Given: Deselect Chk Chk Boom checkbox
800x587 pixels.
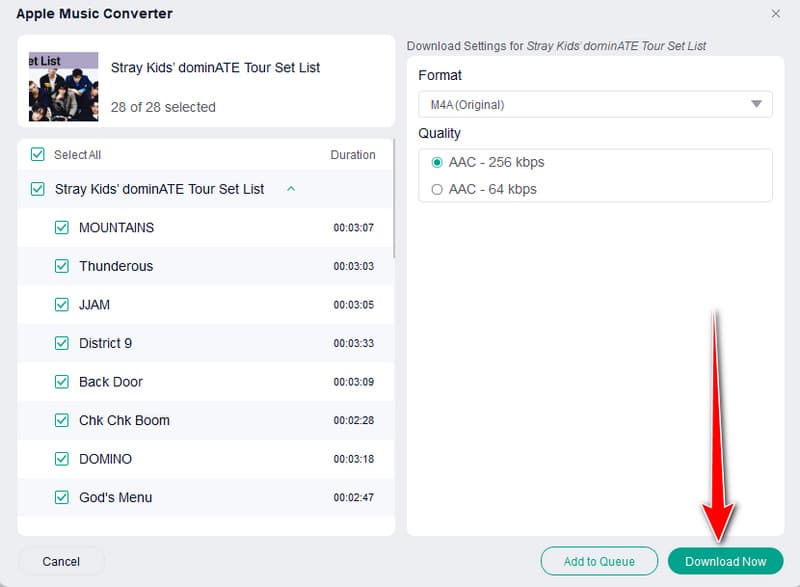Looking at the screenshot, I should pos(61,420).
